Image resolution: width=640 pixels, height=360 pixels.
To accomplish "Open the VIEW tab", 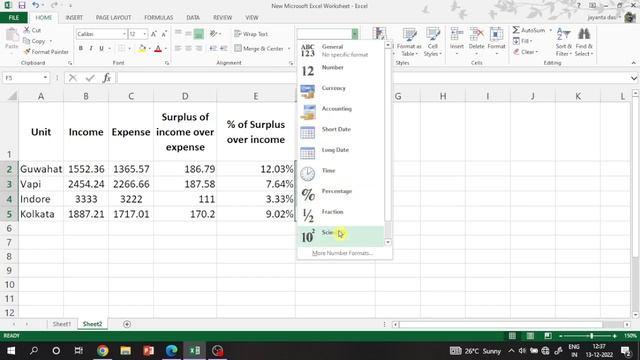I will pos(251,18).
